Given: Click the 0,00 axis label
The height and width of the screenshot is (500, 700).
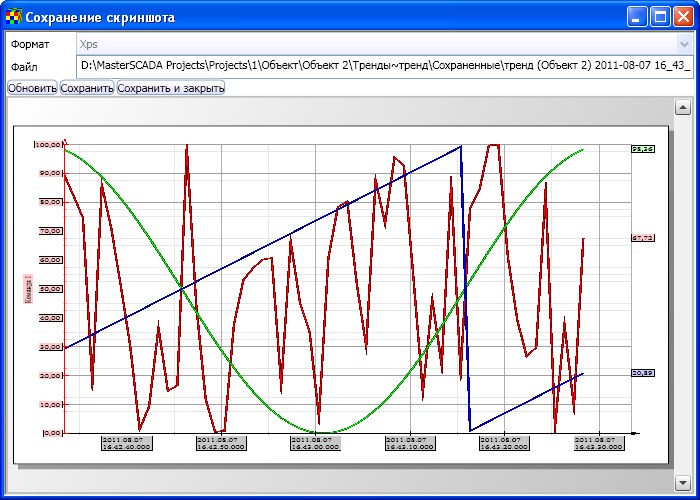Looking at the screenshot, I should click(52, 433).
